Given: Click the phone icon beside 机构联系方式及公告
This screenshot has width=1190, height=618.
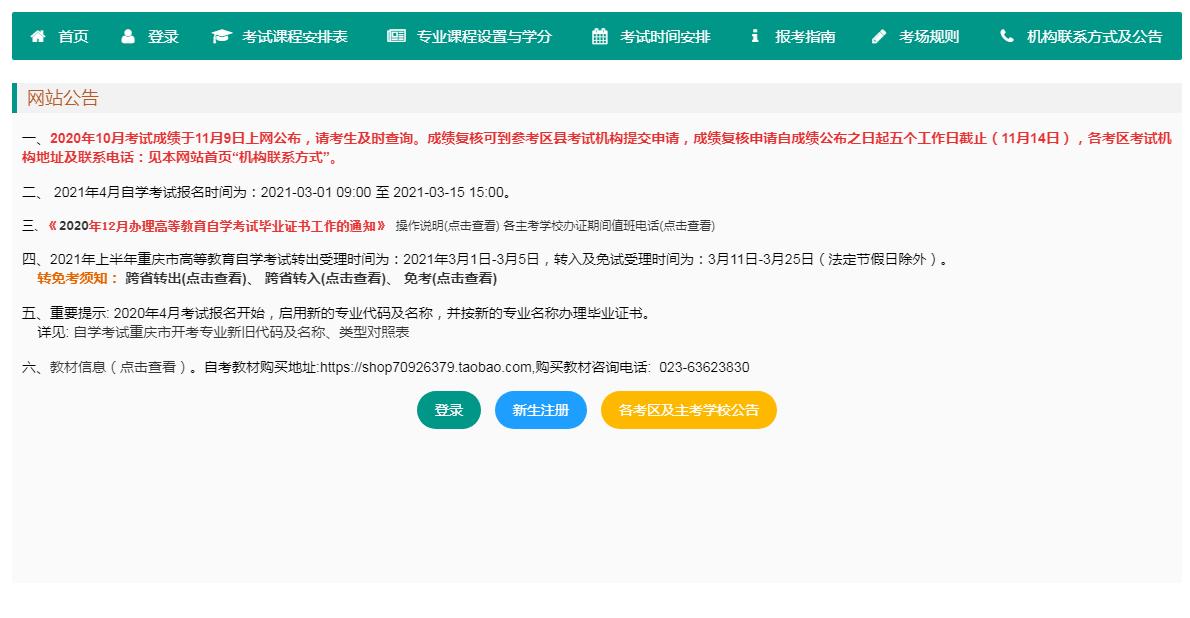Looking at the screenshot, I should 1007,37.
